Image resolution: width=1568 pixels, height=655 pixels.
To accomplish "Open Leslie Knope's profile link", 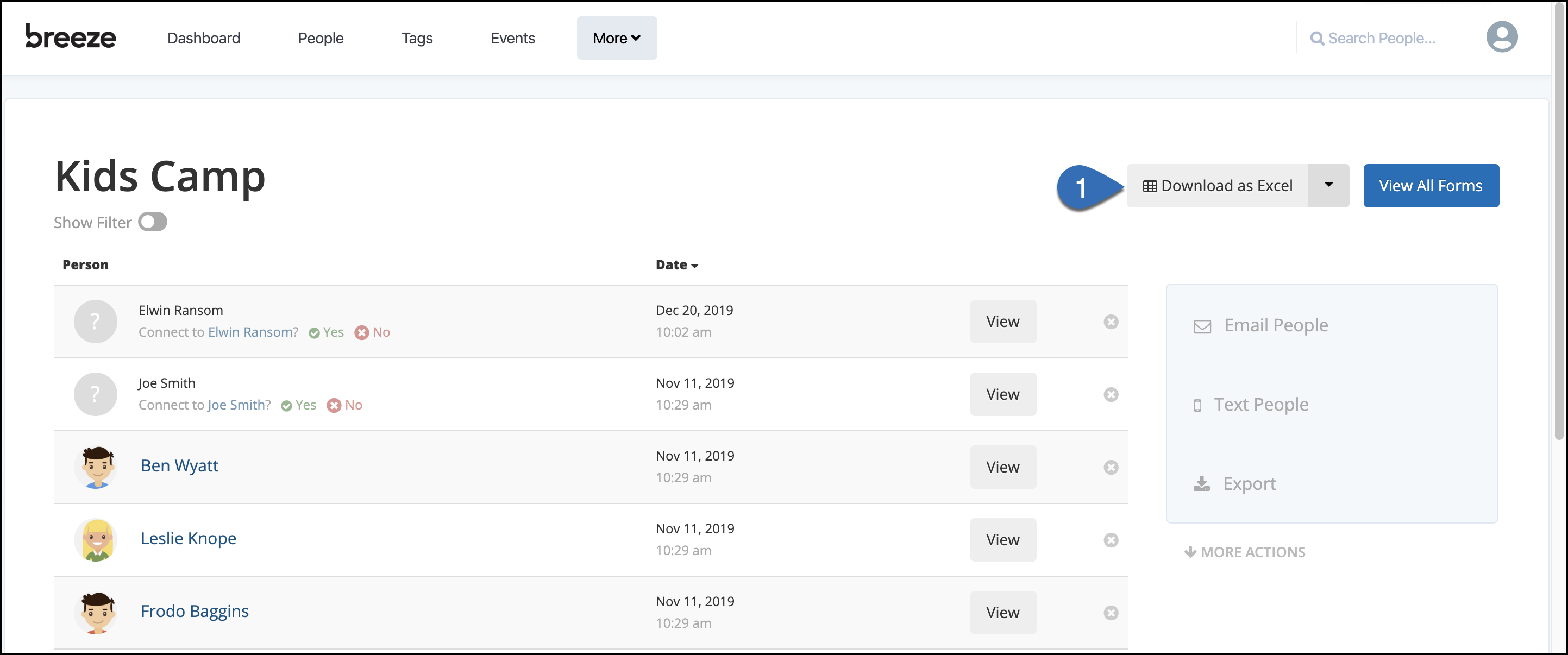I will point(188,538).
